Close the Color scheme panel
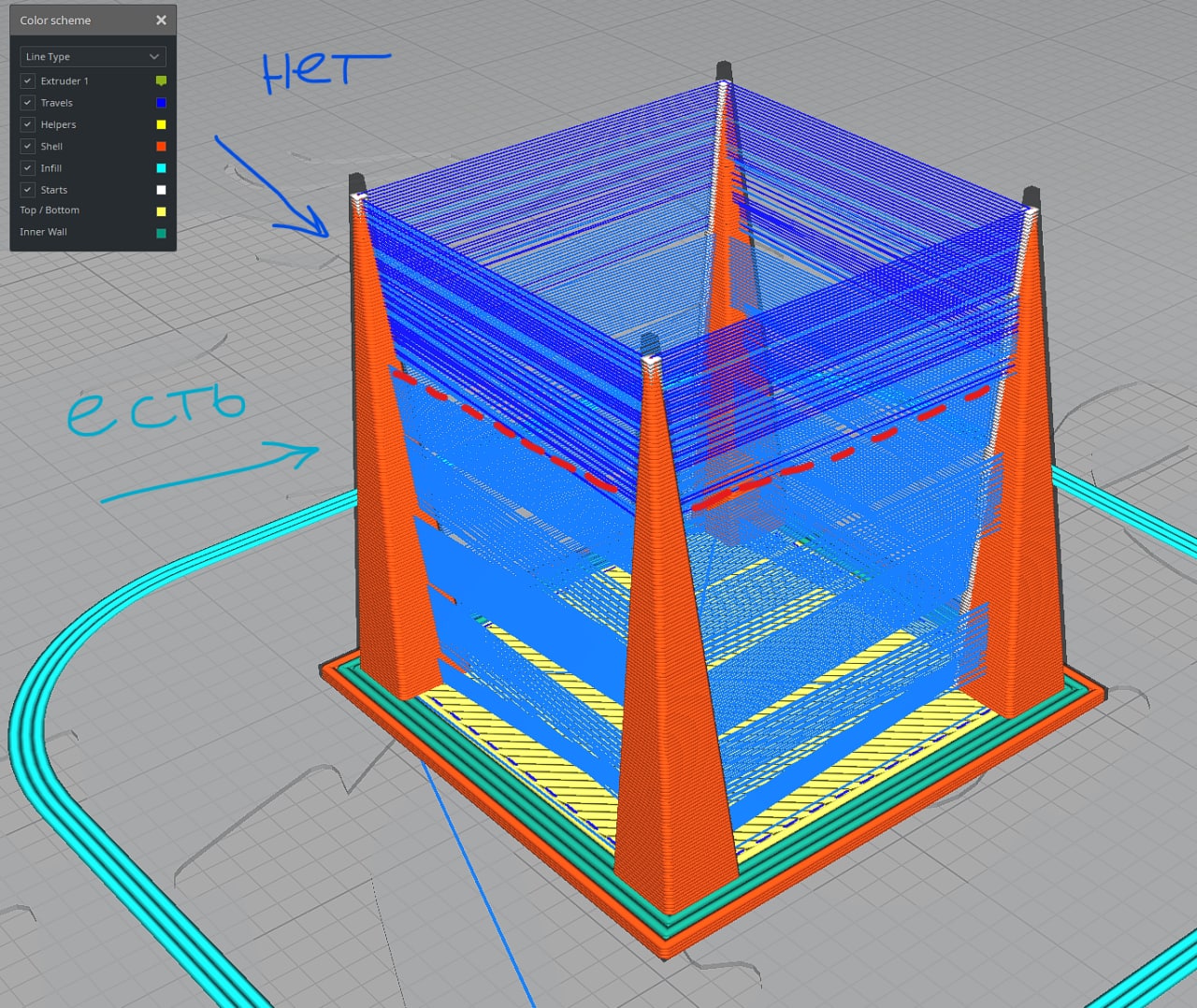 click(x=161, y=20)
